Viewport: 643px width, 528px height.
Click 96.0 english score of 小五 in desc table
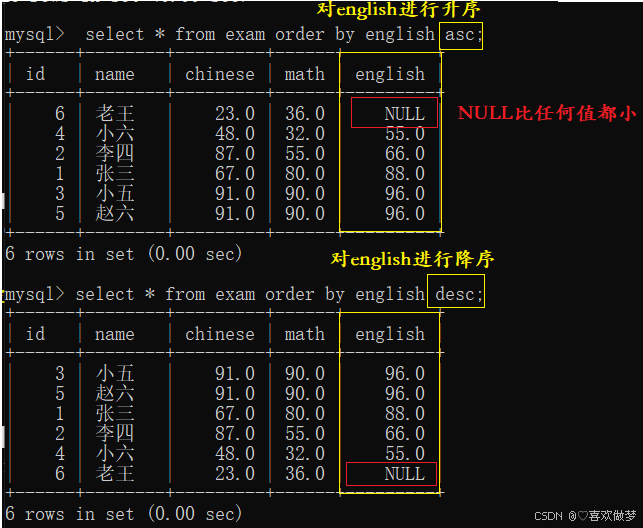405,373
